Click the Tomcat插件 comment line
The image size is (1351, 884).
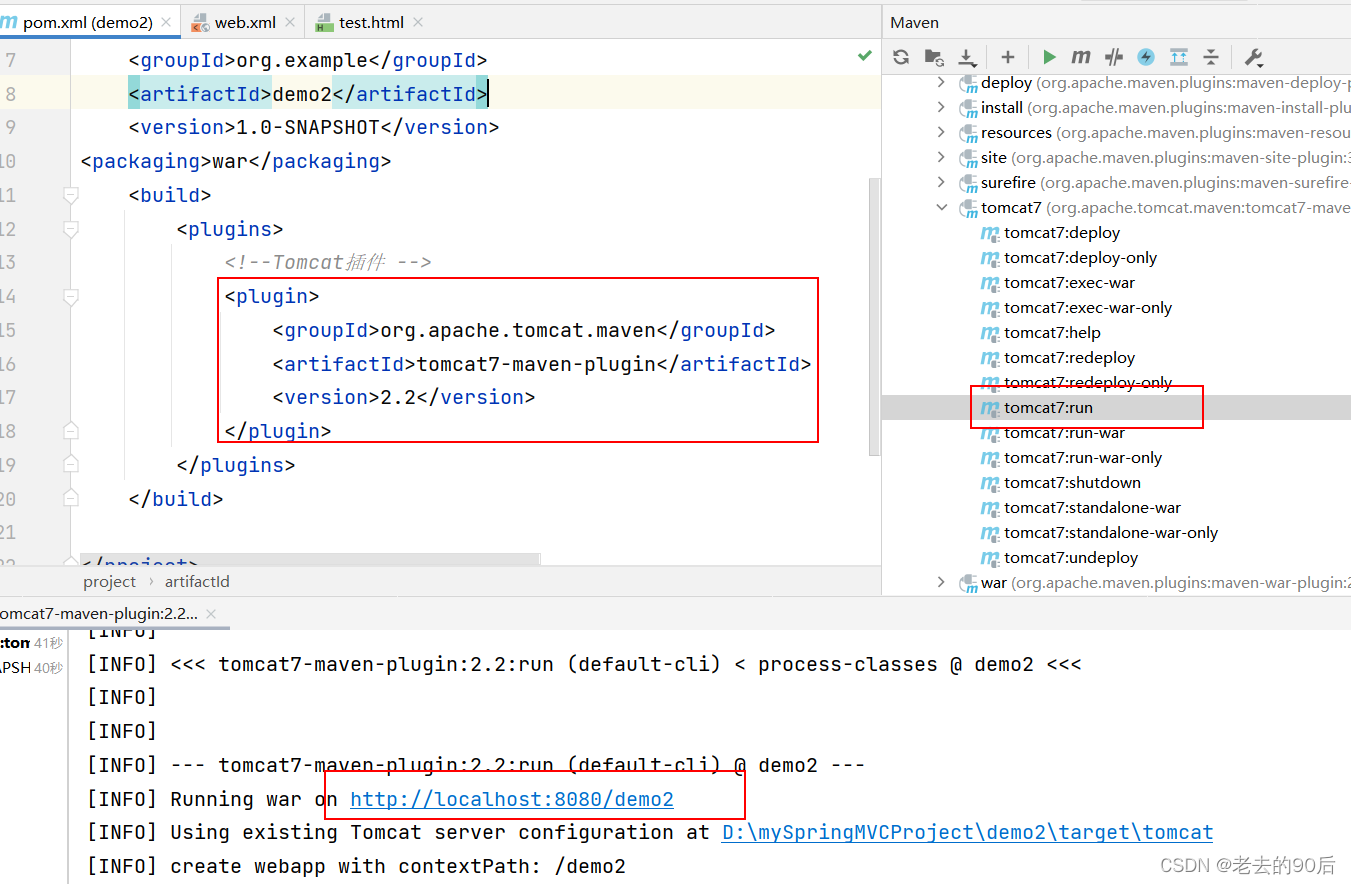click(328, 262)
